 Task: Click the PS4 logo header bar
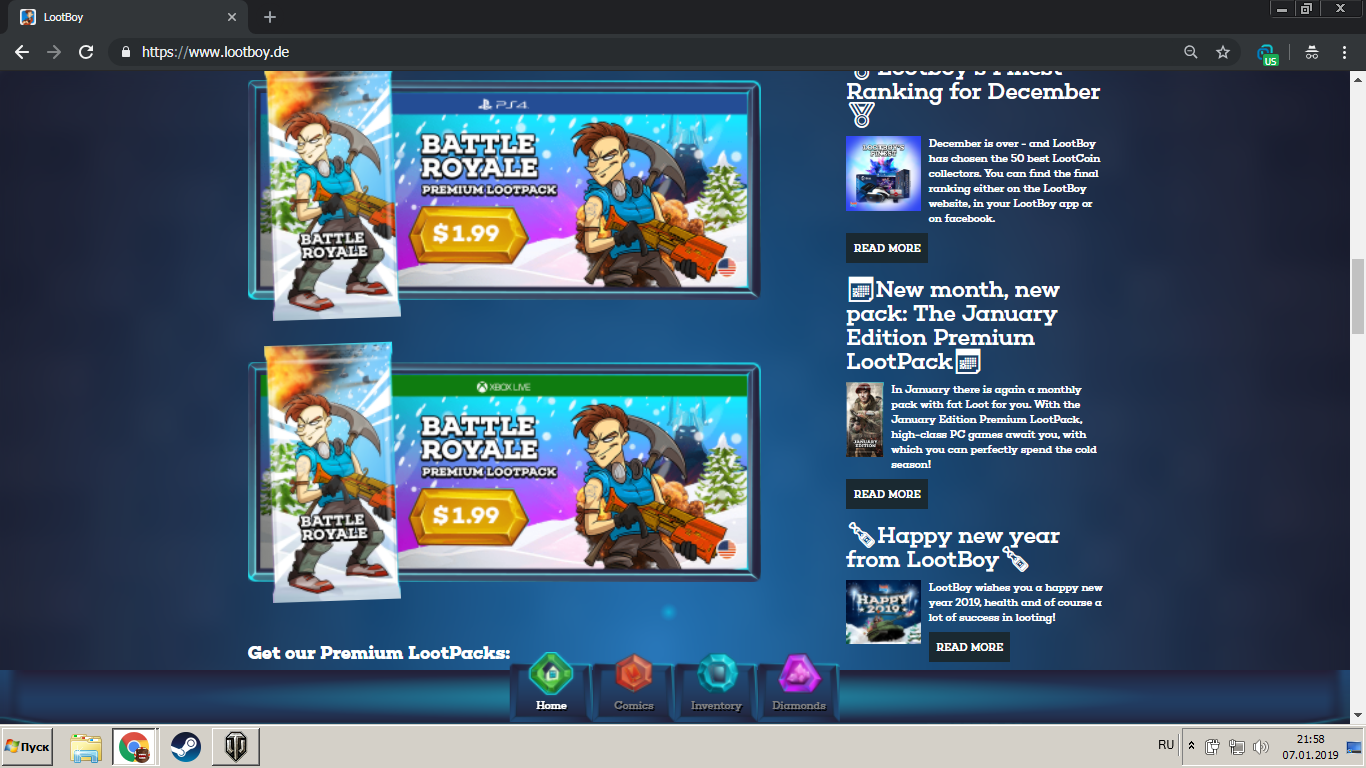tap(504, 104)
